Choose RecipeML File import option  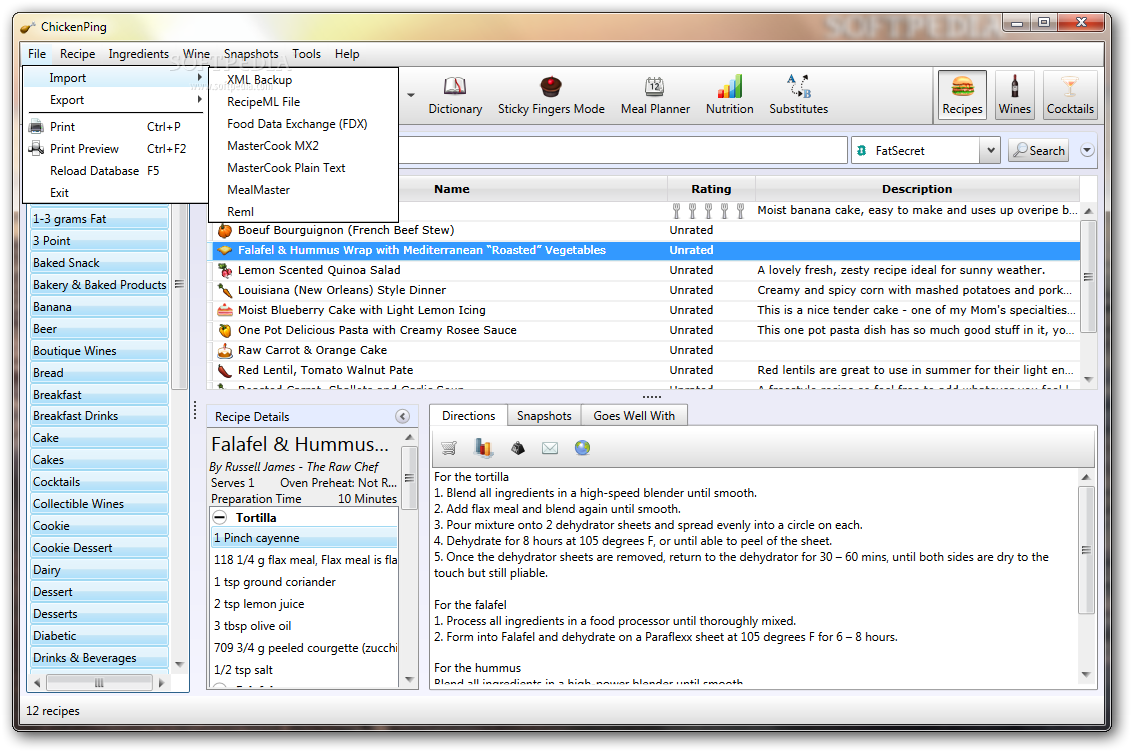[x=303, y=102]
